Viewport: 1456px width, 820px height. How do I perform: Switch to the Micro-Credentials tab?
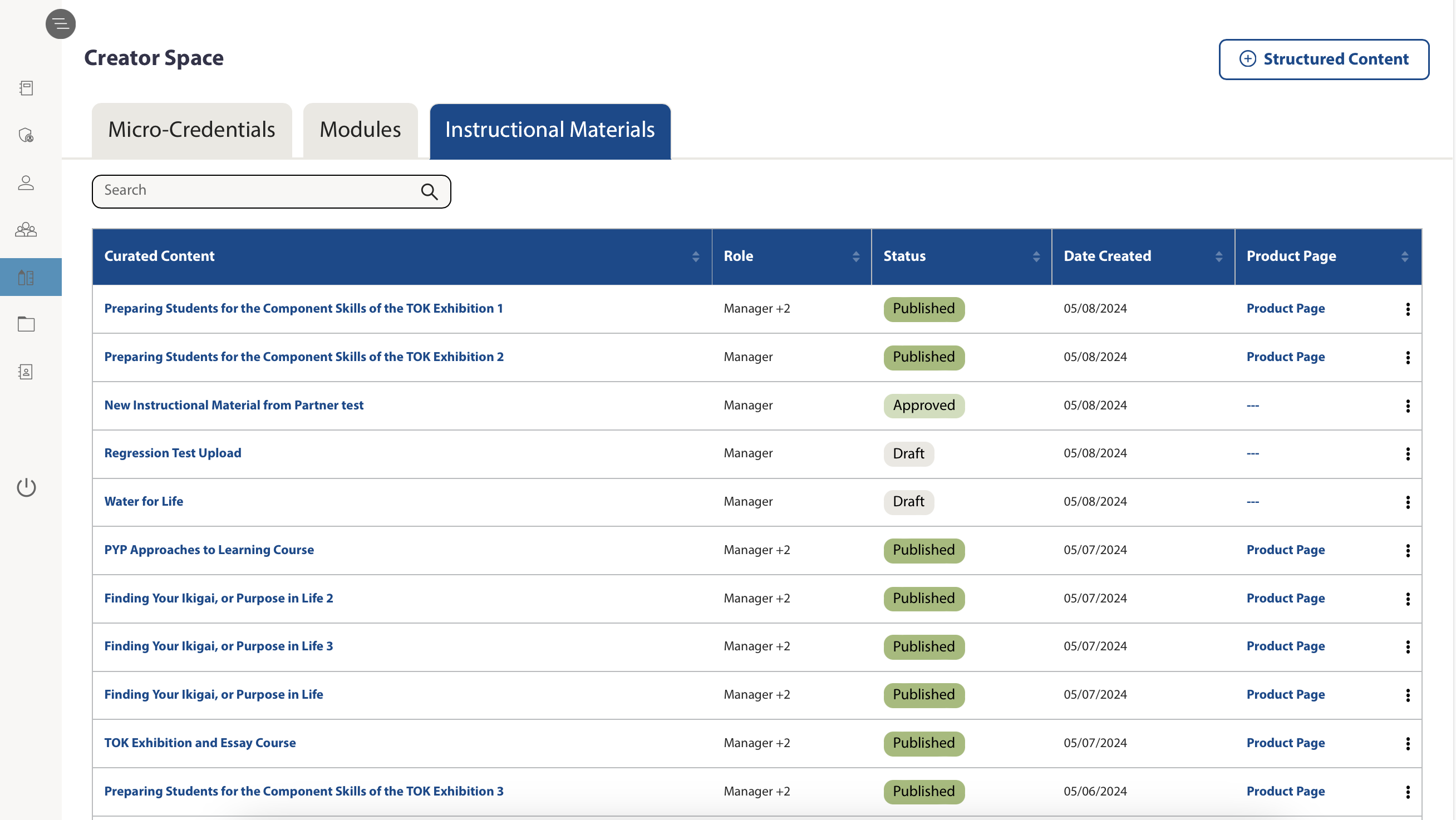click(x=191, y=130)
